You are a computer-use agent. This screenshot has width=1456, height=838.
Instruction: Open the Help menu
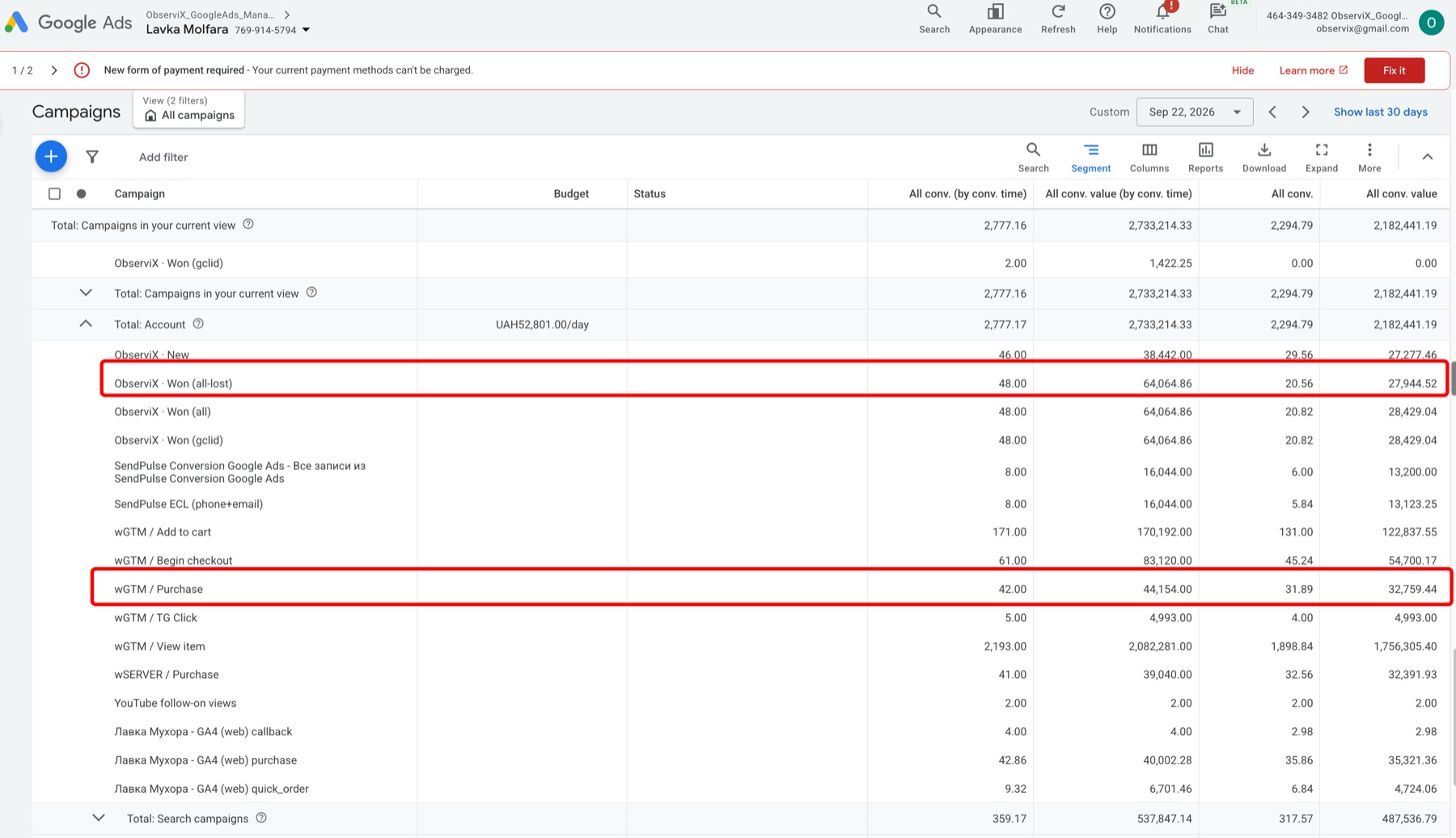(1107, 19)
